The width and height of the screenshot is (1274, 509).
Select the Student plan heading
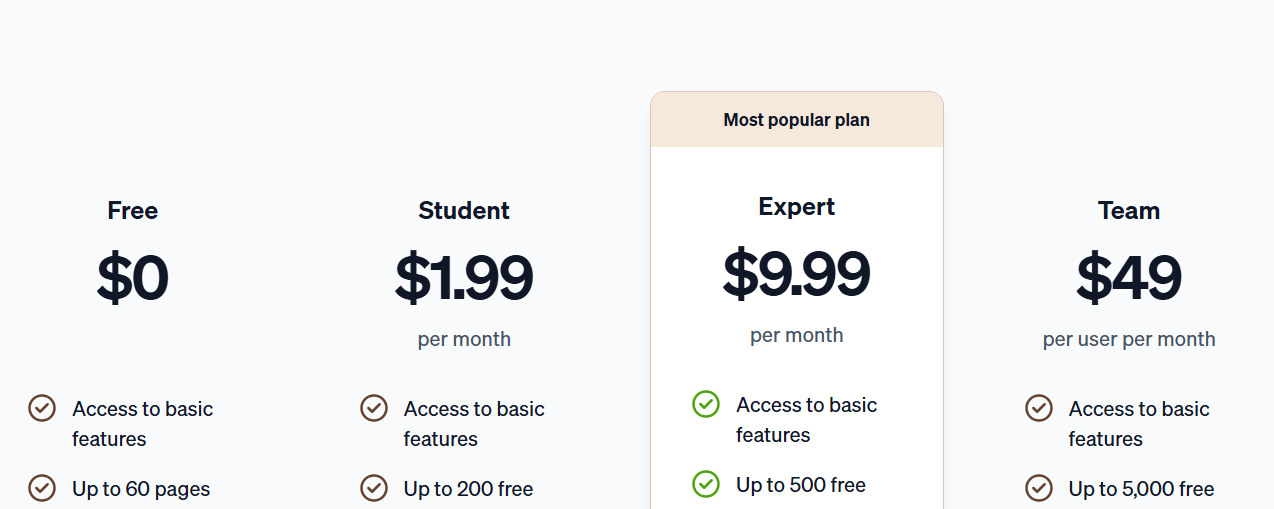tap(464, 211)
